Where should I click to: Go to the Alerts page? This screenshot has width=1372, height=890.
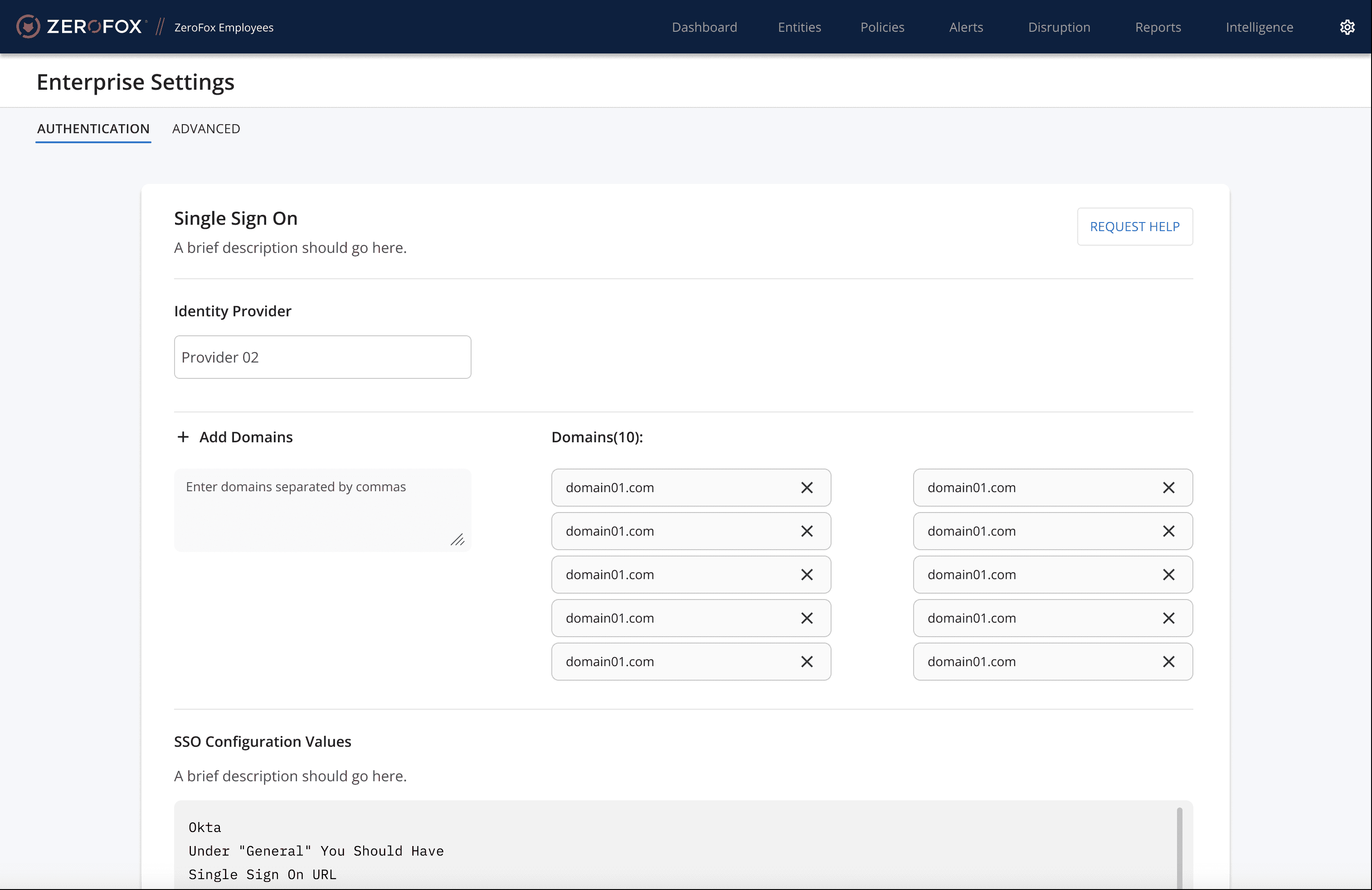(x=966, y=27)
